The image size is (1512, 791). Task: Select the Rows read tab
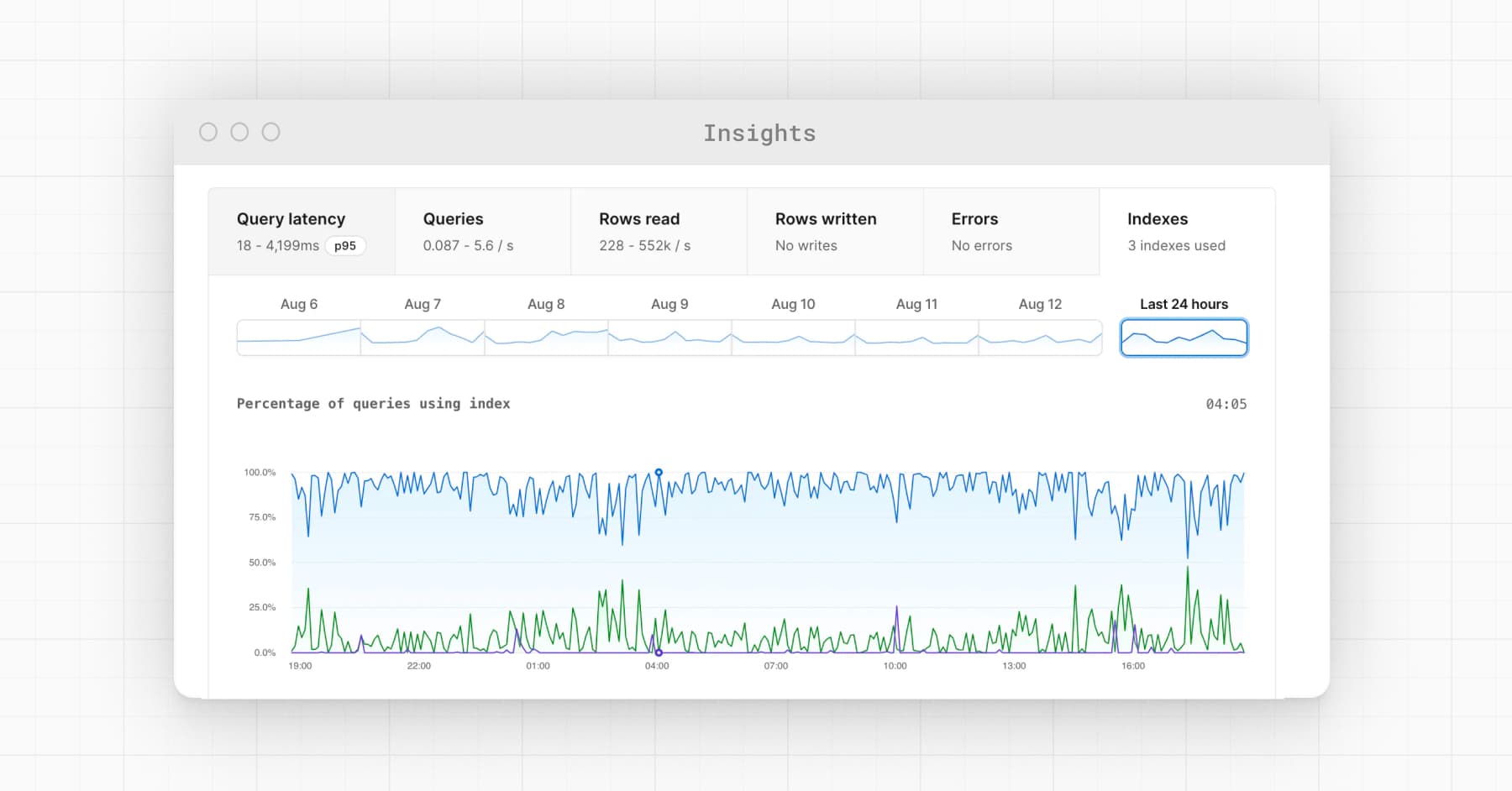[x=659, y=232]
